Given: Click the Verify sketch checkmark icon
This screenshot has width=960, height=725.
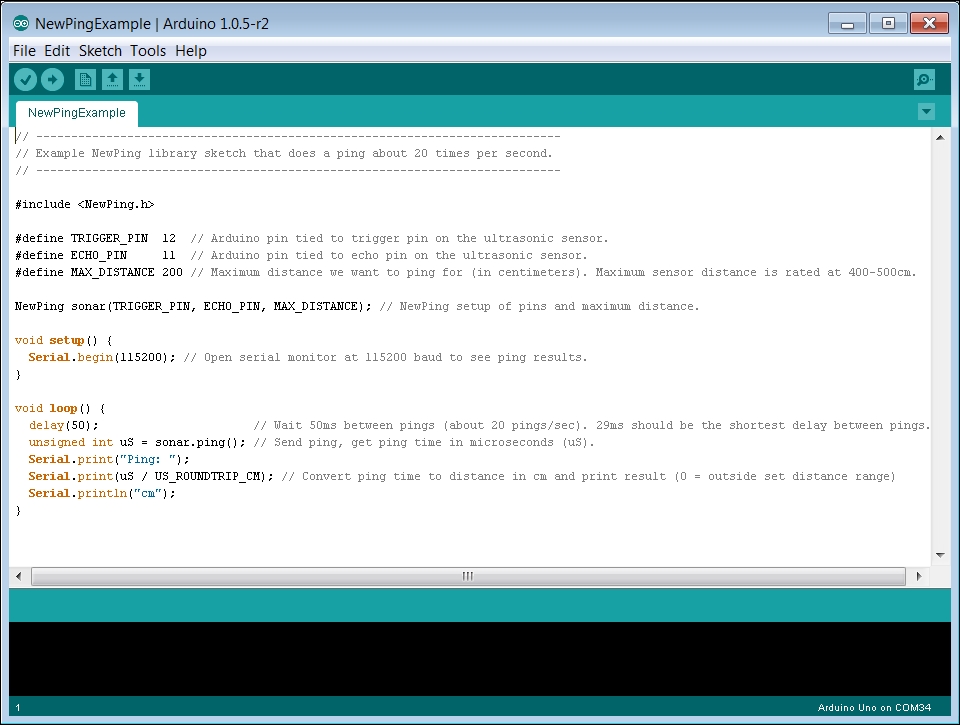Looking at the screenshot, I should 26,80.
